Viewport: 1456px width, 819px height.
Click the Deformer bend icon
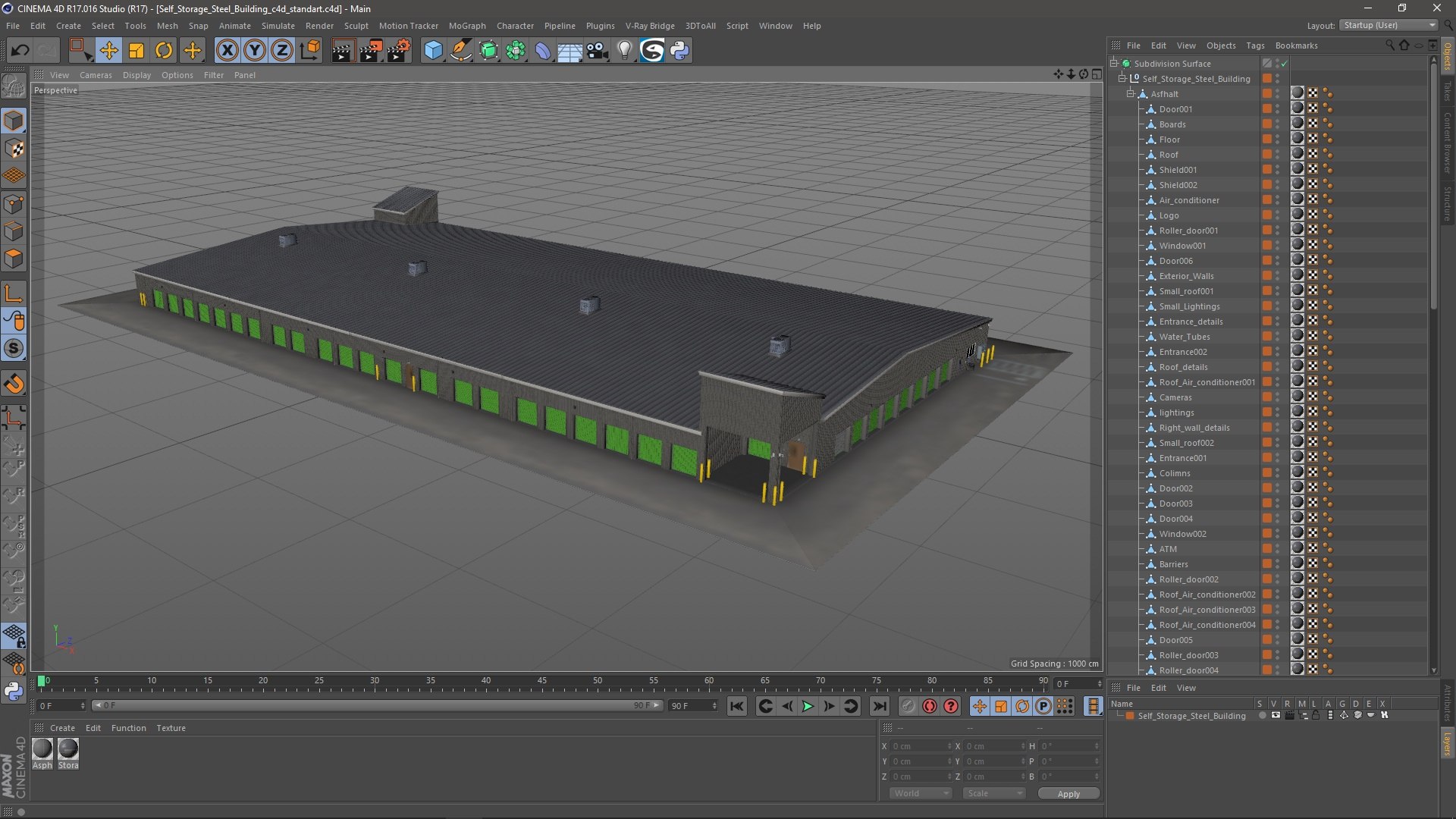[x=543, y=51]
